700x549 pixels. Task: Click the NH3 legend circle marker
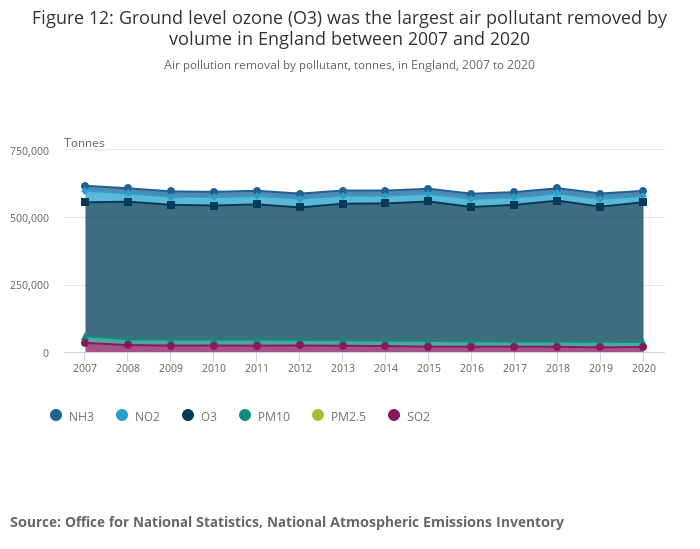pyautogui.click(x=56, y=416)
